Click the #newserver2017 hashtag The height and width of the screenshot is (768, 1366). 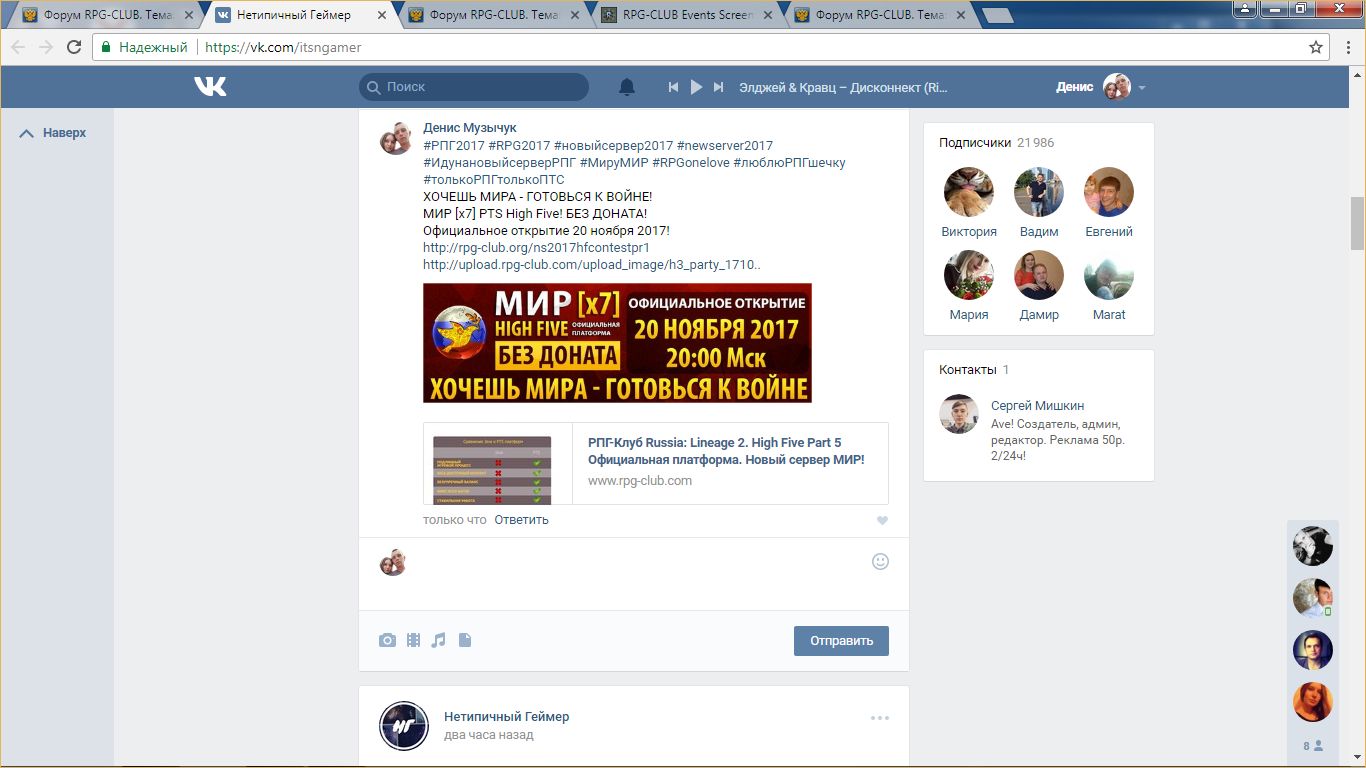click(x=725, y=145)
